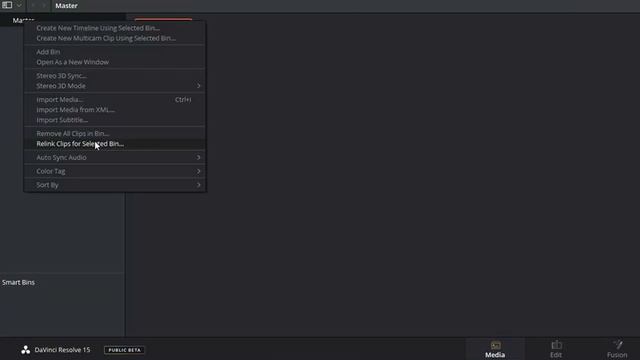This screenshot has width=640, height=360.
Task: Toggle the bin list panel icon
Action: [x=7, y=5]
